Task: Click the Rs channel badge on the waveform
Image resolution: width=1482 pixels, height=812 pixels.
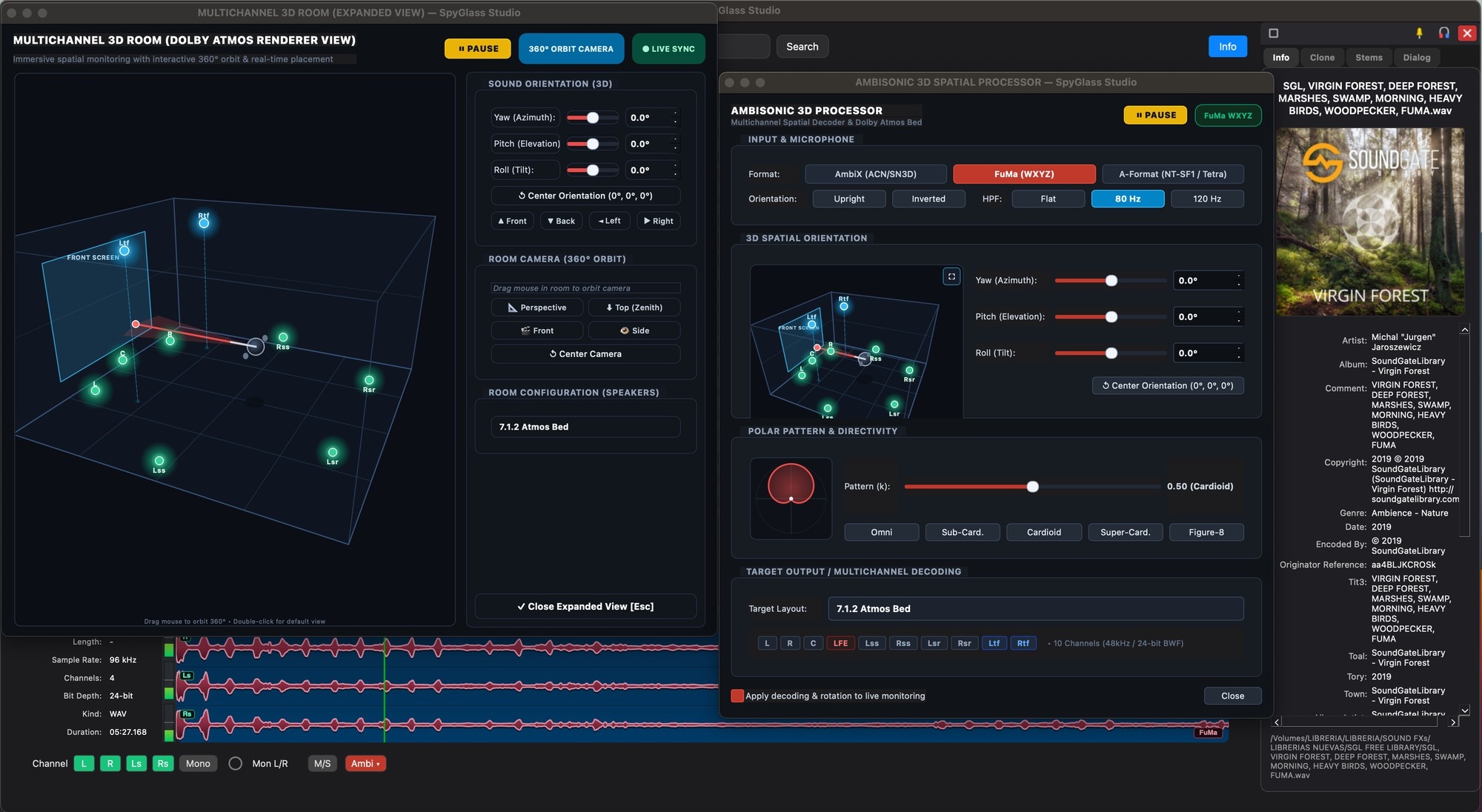Action: [187, 714]
